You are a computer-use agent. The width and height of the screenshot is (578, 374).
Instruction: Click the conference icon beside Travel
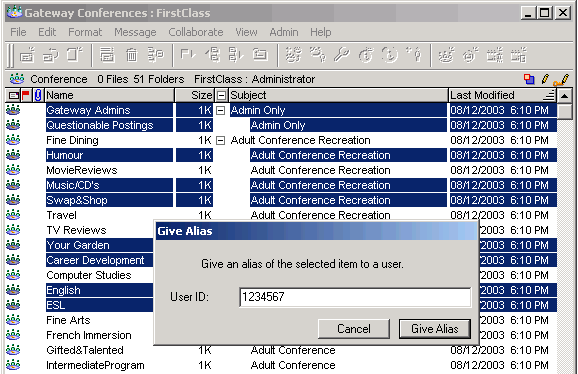click(x=13, y=215)
